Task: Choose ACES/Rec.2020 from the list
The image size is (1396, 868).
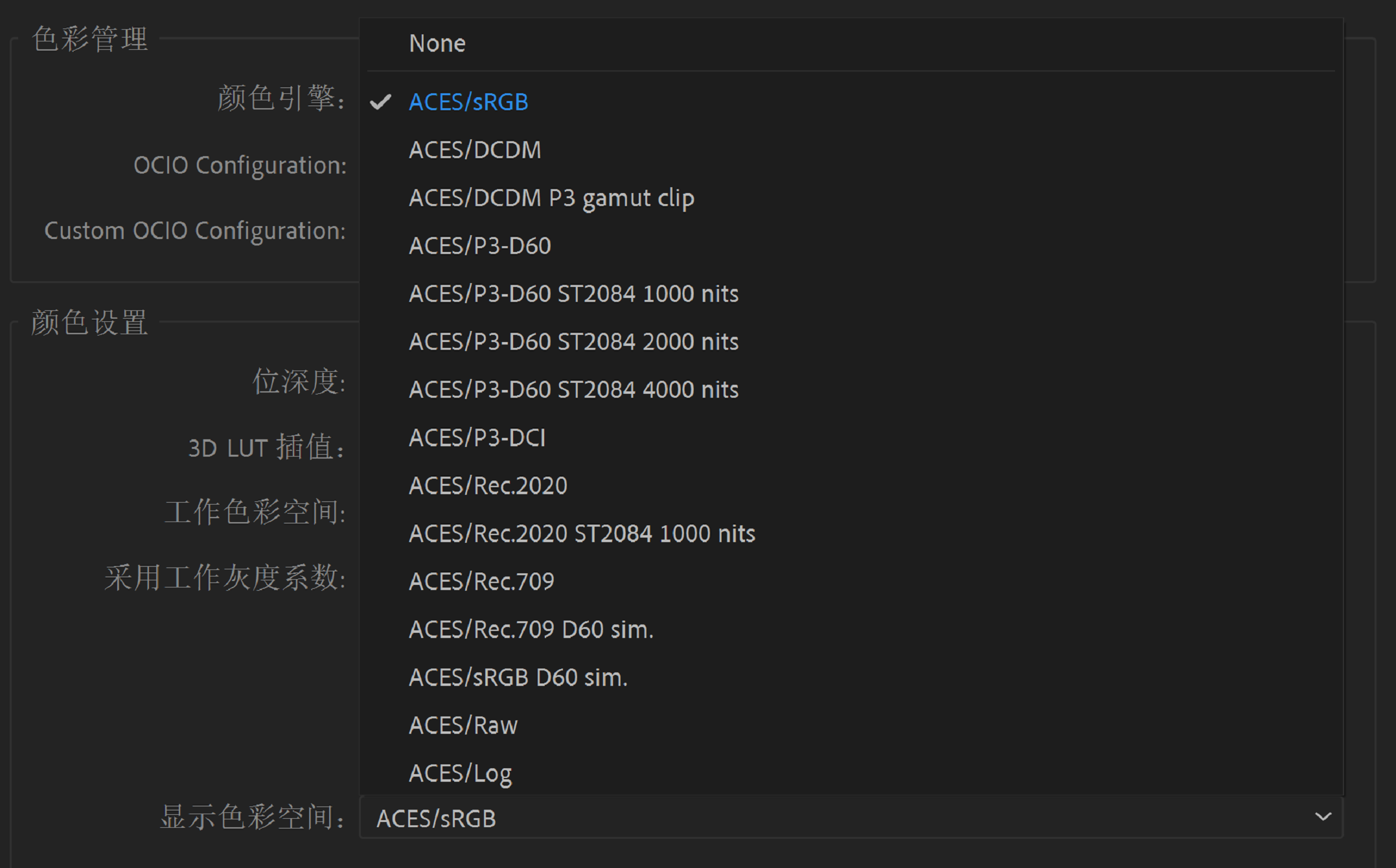Action: 487,485
